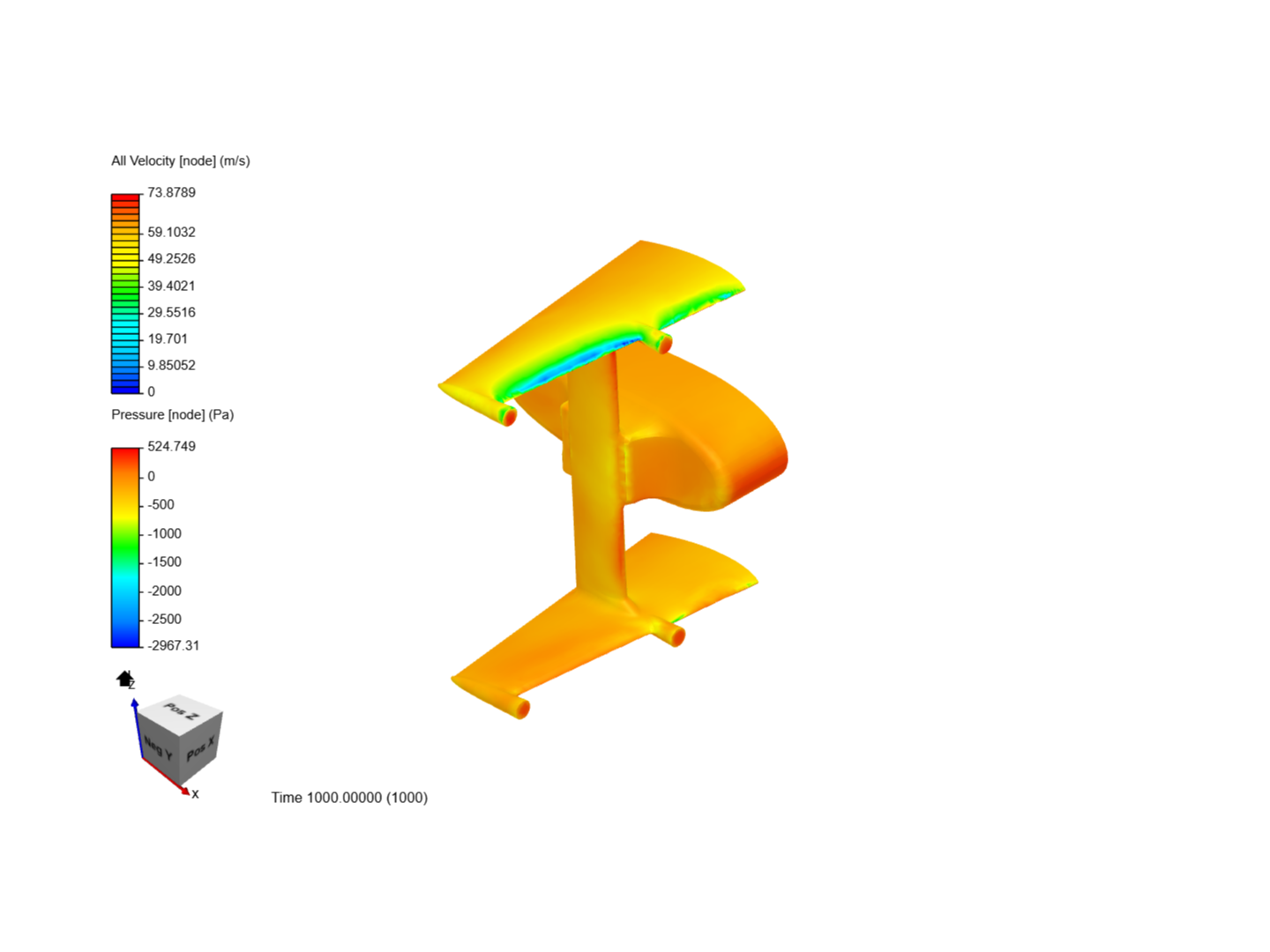Screen dimensions: 1270x952
Task: Select the pressure legend value -1000
Action: point(165,533)
